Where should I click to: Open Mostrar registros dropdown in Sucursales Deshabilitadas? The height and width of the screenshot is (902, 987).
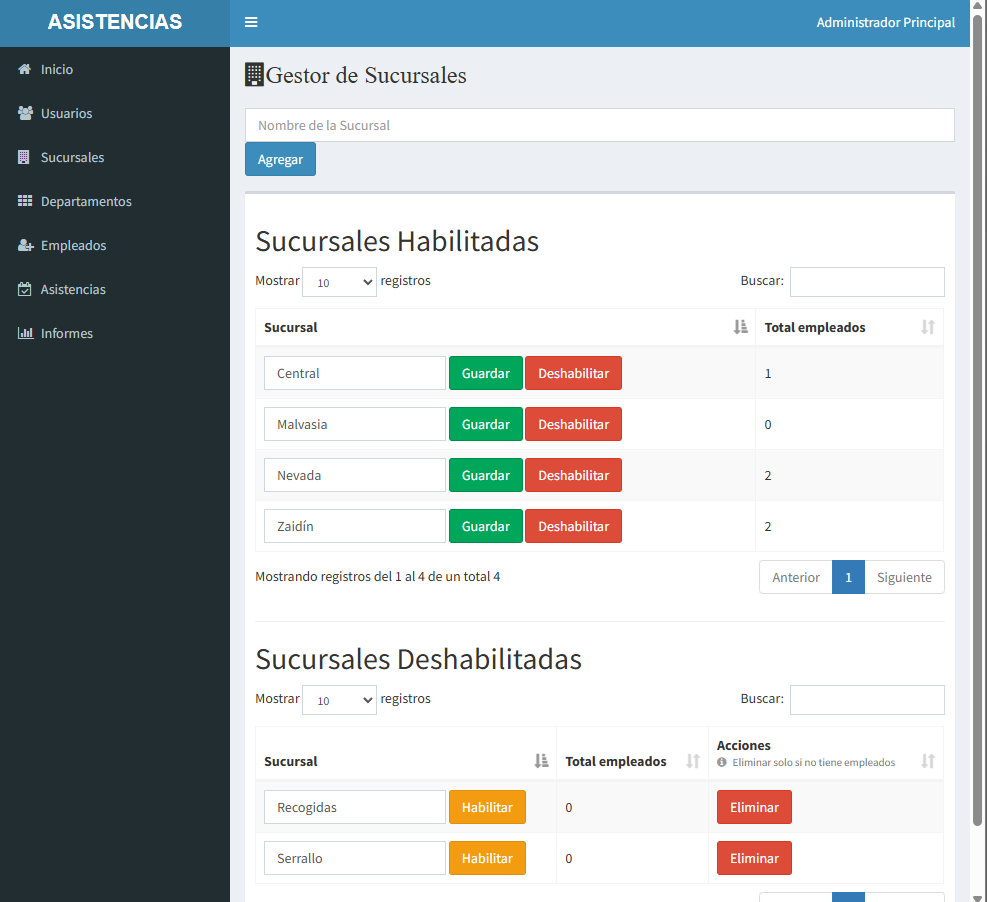[x=339, y=700]
